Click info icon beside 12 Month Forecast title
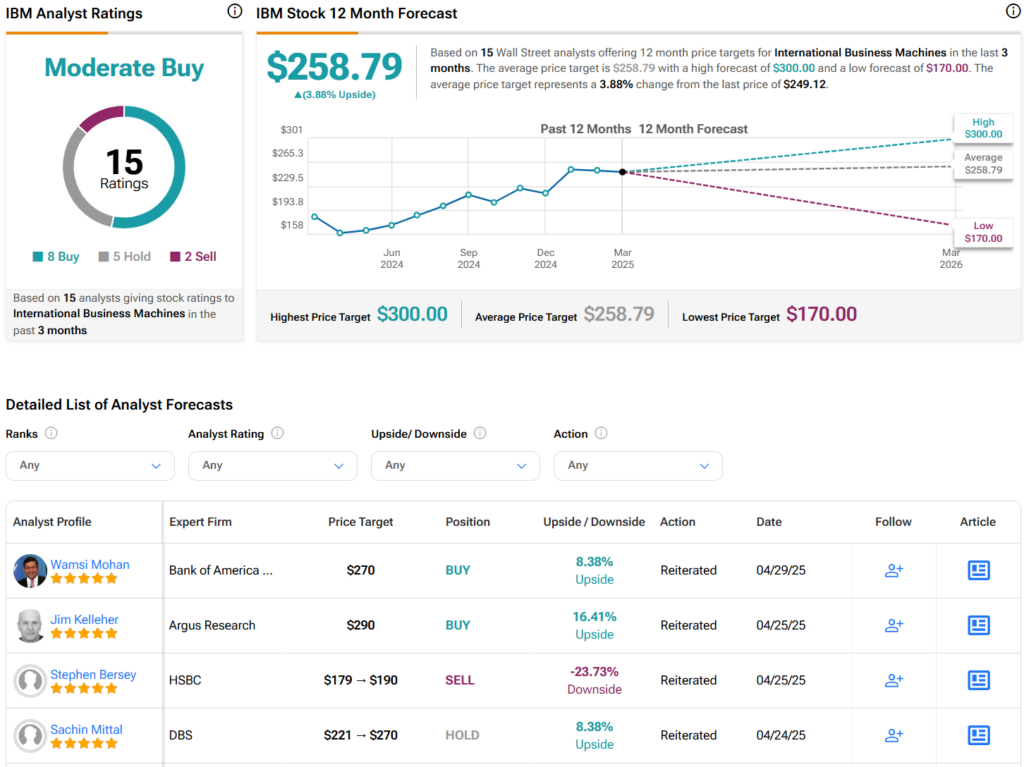Screen dimensions: 1024x767 1012,12
